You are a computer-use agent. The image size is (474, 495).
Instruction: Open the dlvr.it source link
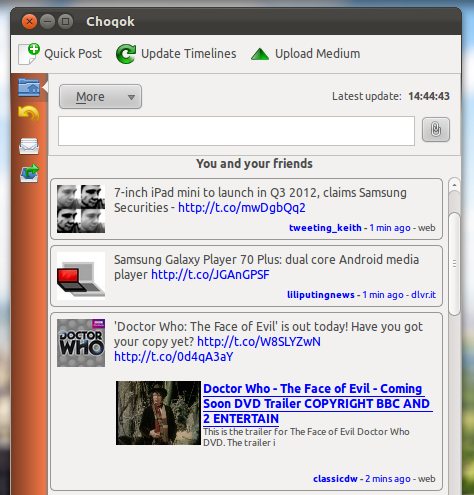point(423,295)
